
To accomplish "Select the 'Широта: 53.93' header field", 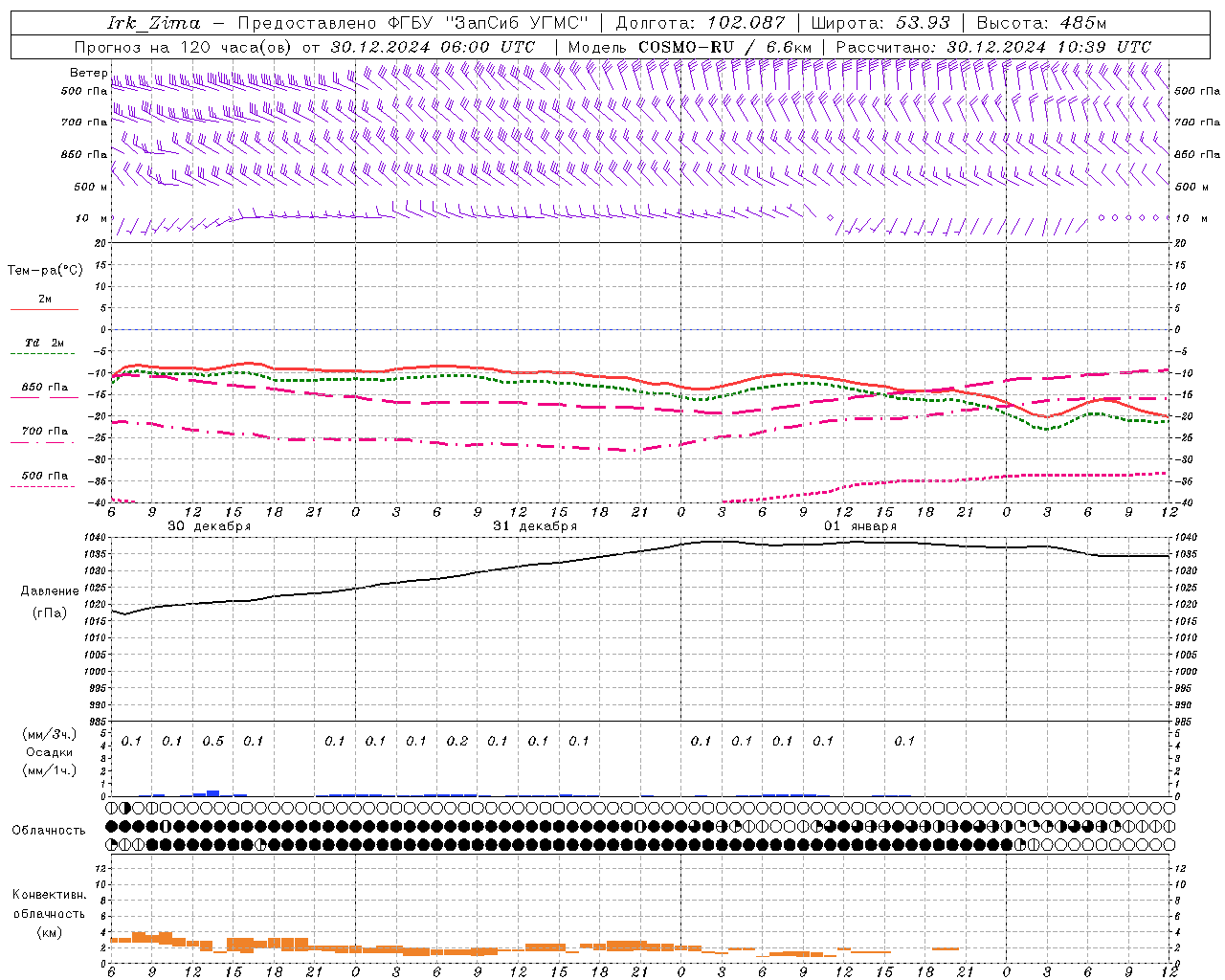I will click(880, 23).
